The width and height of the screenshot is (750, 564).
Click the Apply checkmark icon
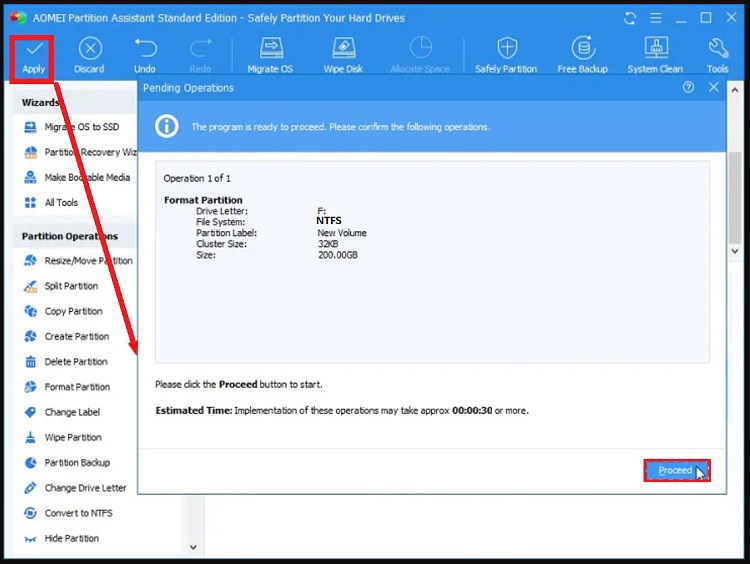pos(33,48)
